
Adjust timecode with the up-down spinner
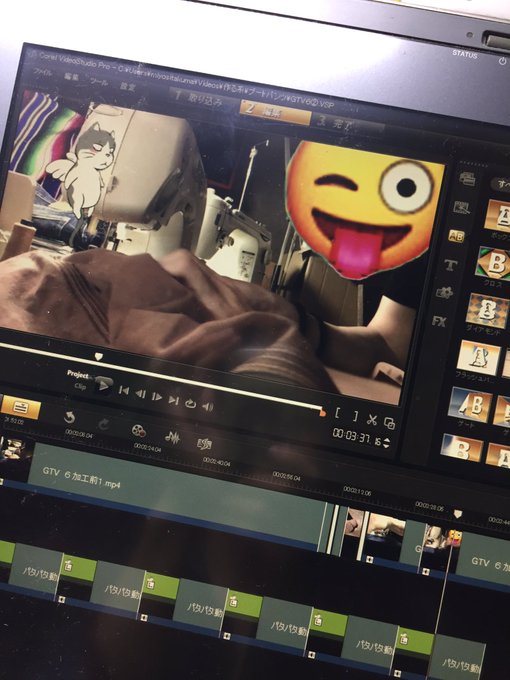[386, 443]
